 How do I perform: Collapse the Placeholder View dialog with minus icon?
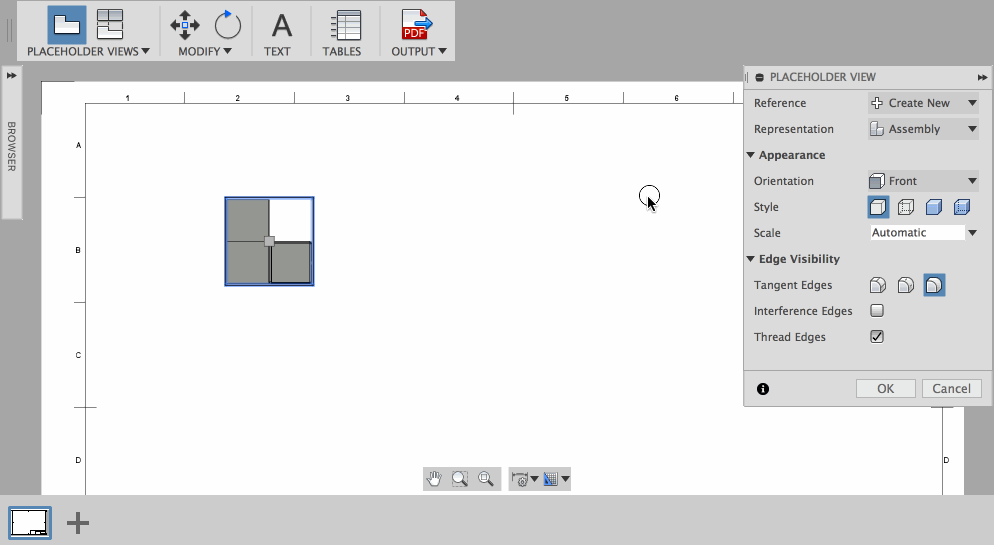click(x=759, y=77)
